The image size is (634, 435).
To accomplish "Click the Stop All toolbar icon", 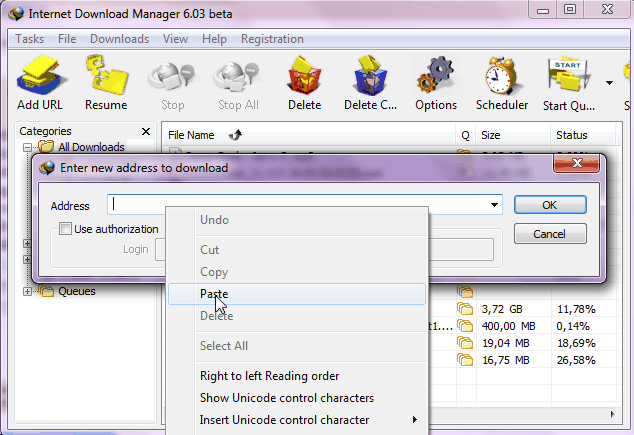I will 238,77.
